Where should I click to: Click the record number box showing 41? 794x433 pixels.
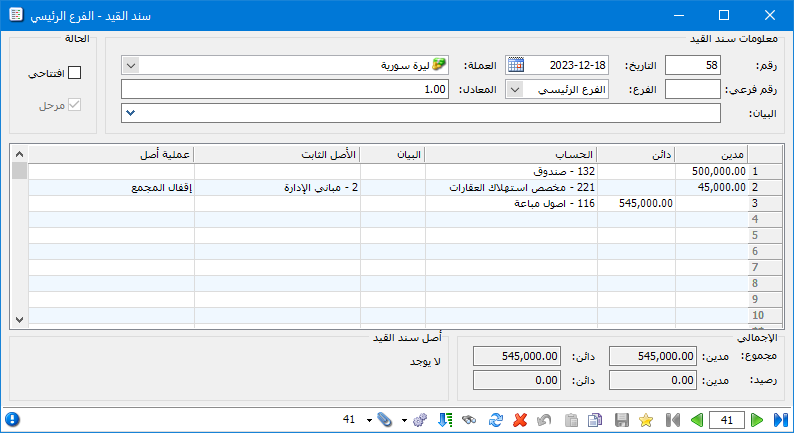727,420
